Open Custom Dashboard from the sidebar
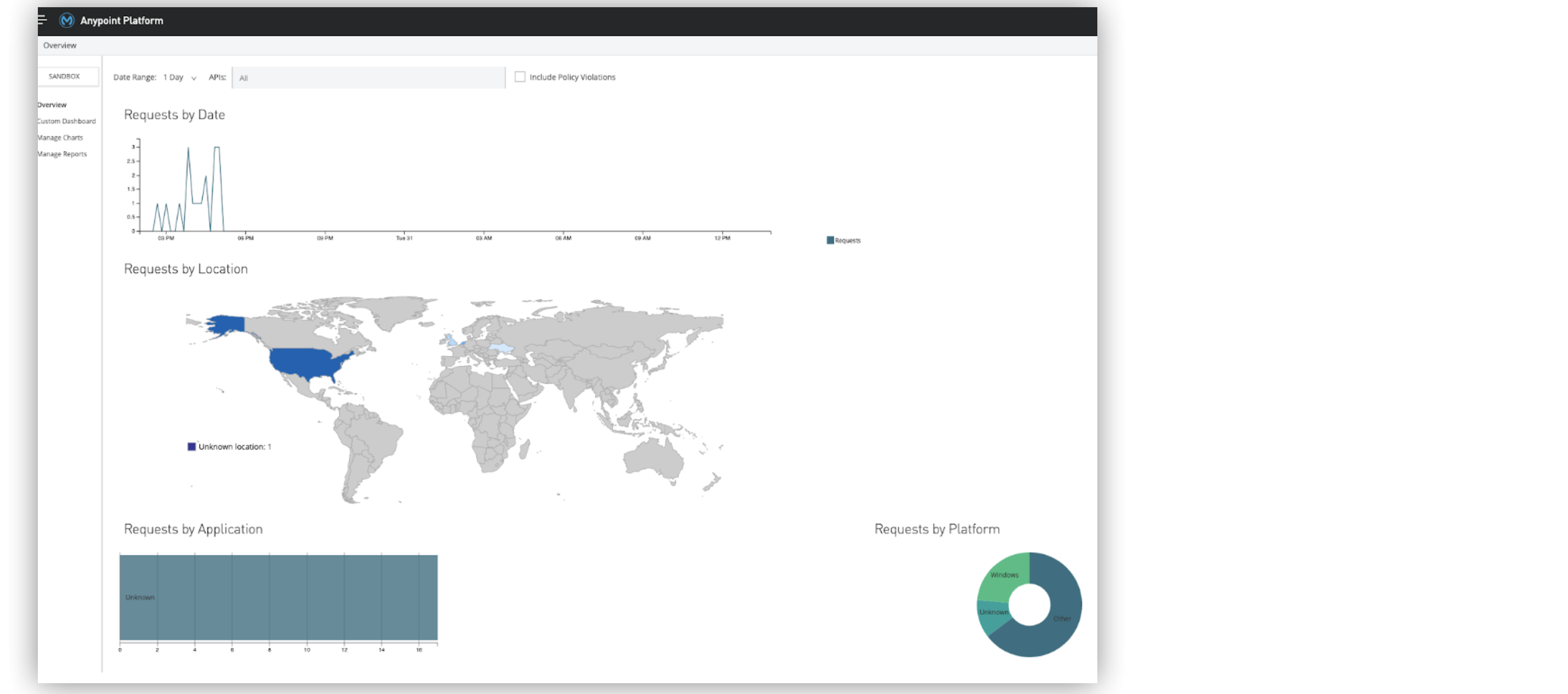1568x694 pixels. [67, 121]
